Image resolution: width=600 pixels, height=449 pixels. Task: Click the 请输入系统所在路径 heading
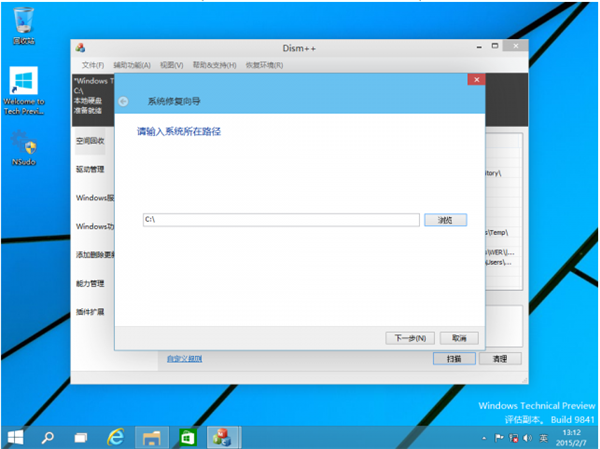tap(179, 132)
